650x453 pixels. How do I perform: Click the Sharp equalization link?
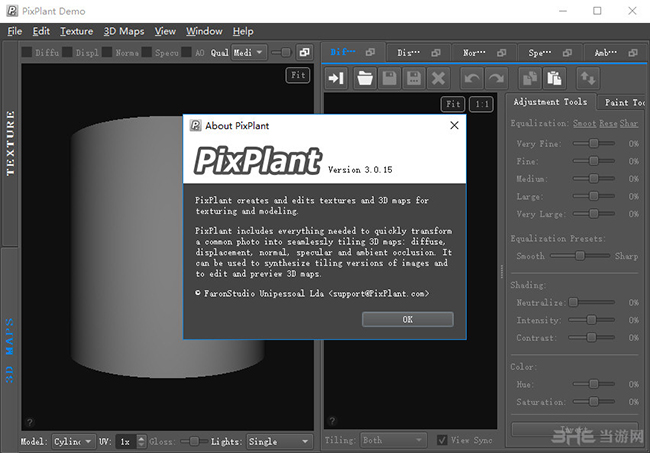(x=629, y=123)
